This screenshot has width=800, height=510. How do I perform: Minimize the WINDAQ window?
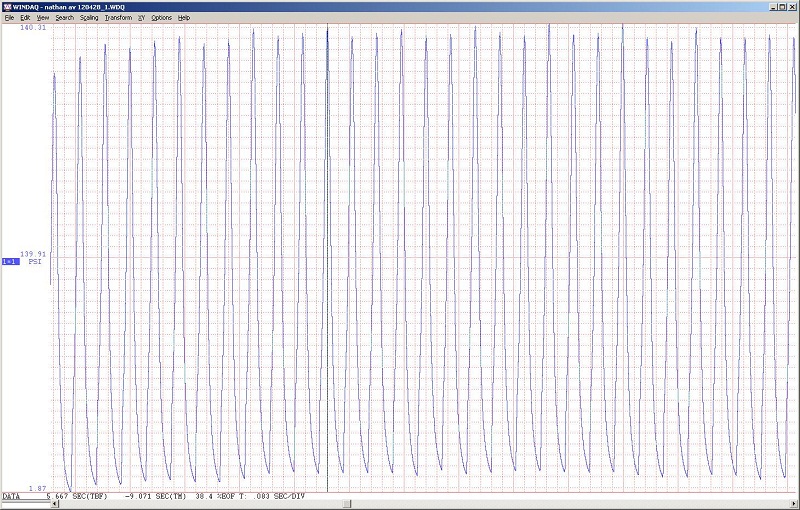(x=771, y=6)
